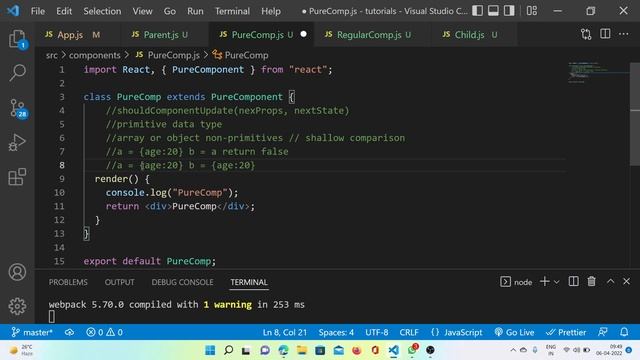The image size is (640, 360).
Task: Synchronize changes cloud icon in status bar
Action: [69, 332]
